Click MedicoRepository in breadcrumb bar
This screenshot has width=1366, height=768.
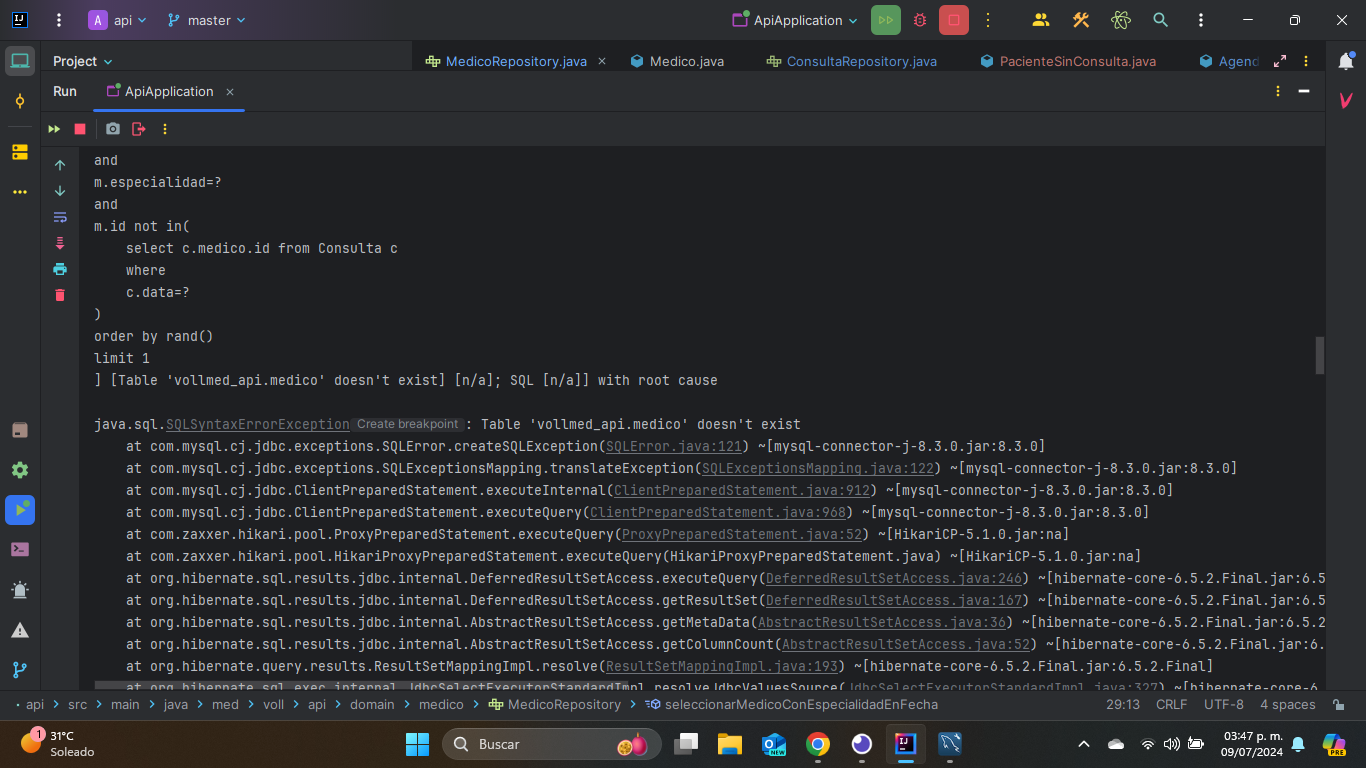(555, 704)
